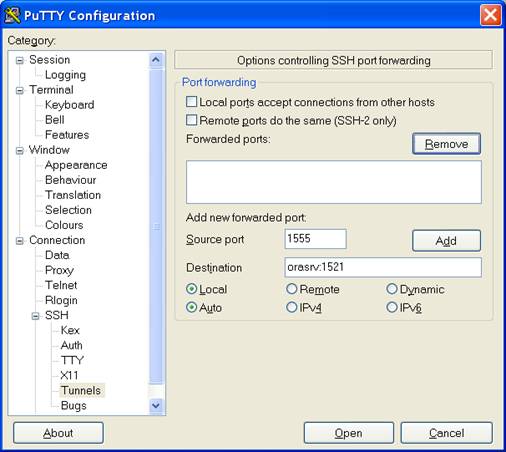Screen dimensions: 506x452
Task: Select the Connection category
Action: pyautogui.click(x=57, y=240)
